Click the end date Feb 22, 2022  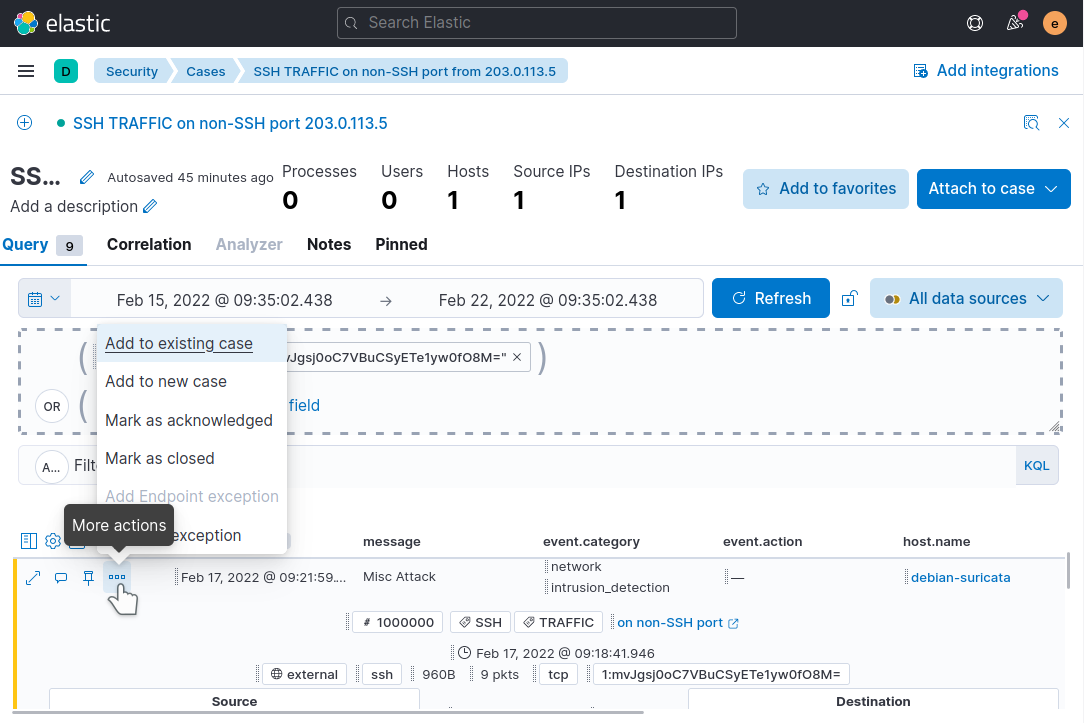point(548,300)
